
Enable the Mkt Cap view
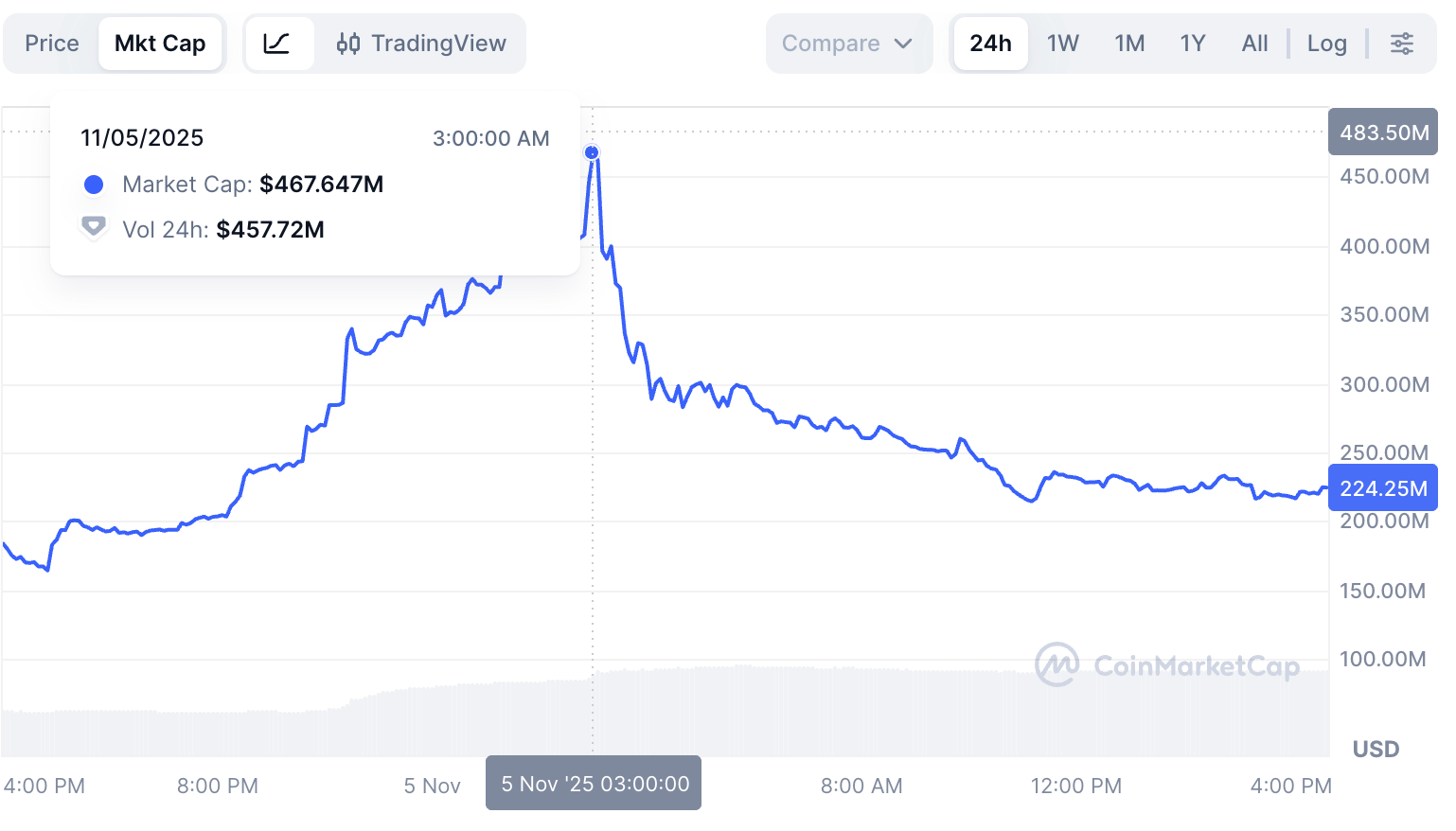coord(160,43)
